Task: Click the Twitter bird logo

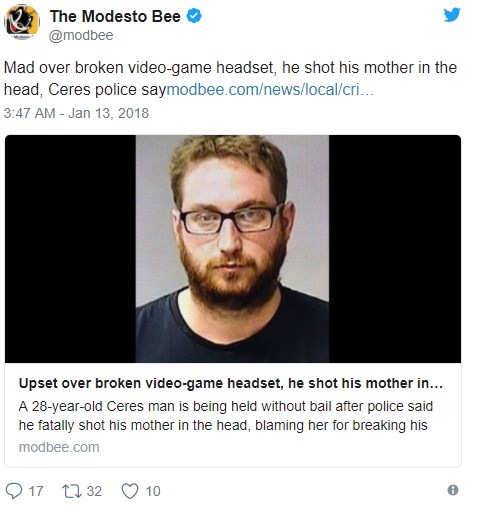Action: tap(452, 15)
